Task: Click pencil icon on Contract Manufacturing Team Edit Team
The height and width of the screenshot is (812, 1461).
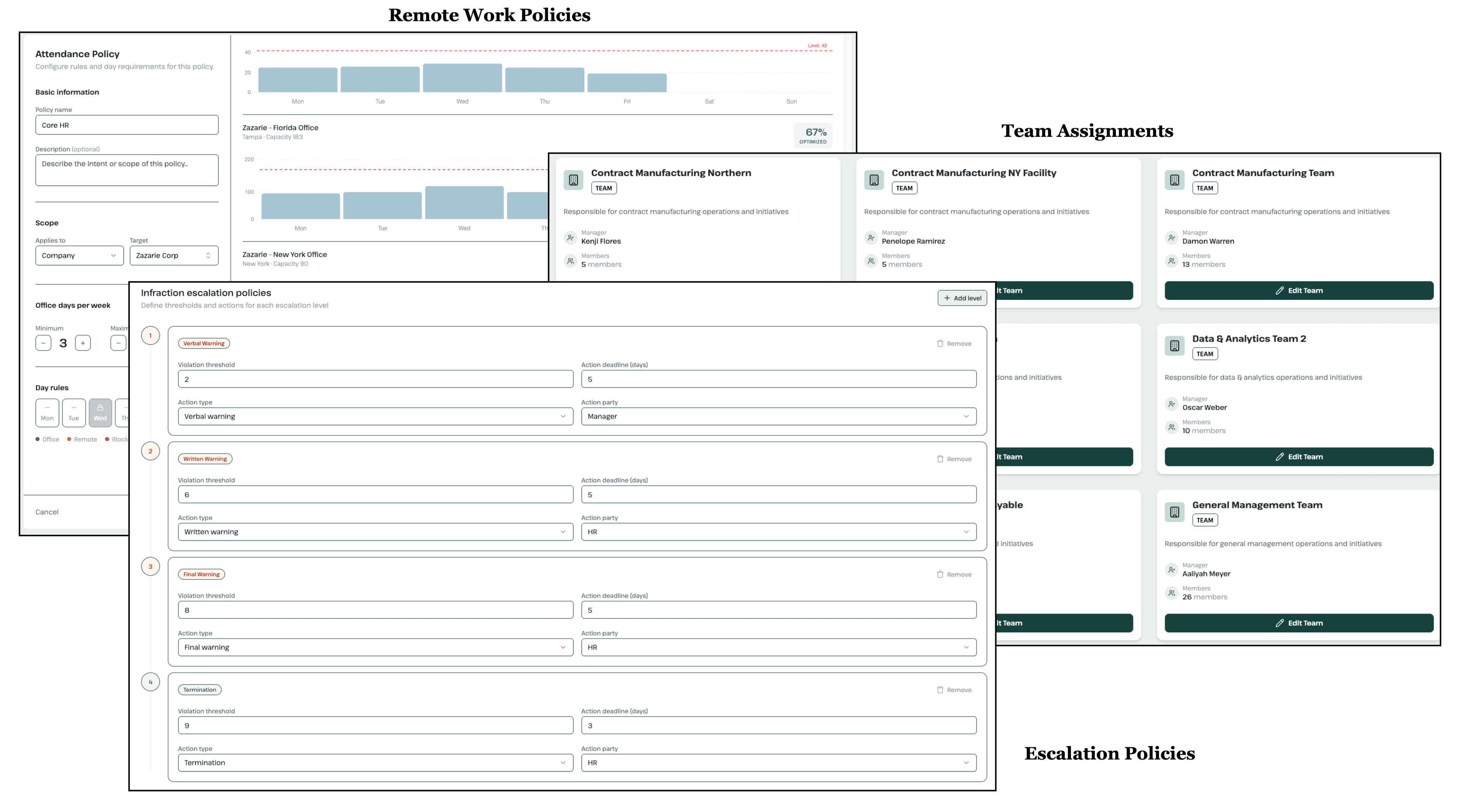Action: (1280, 290)
